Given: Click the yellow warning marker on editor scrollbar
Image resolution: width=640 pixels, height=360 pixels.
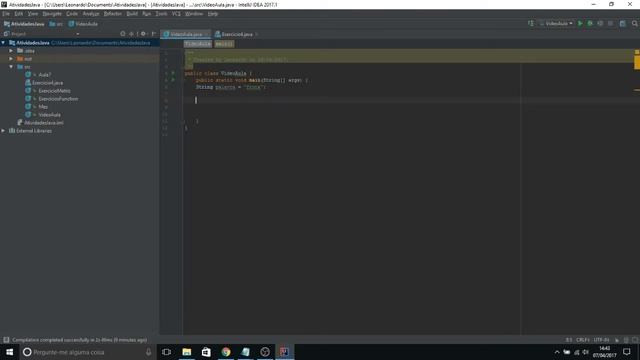Looking at the screenshot, I should (x=637, y=62).
